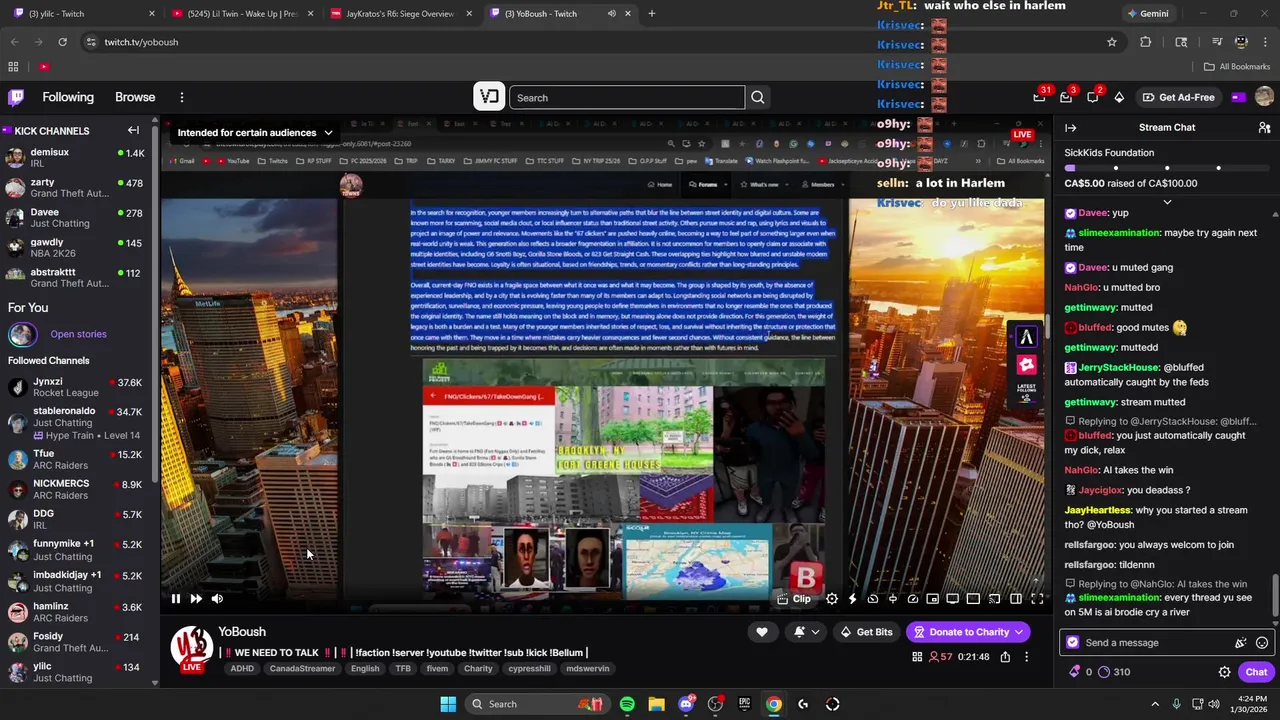
Task: Collapse the Stream Chat panel
Action: tap(1071, 128)
